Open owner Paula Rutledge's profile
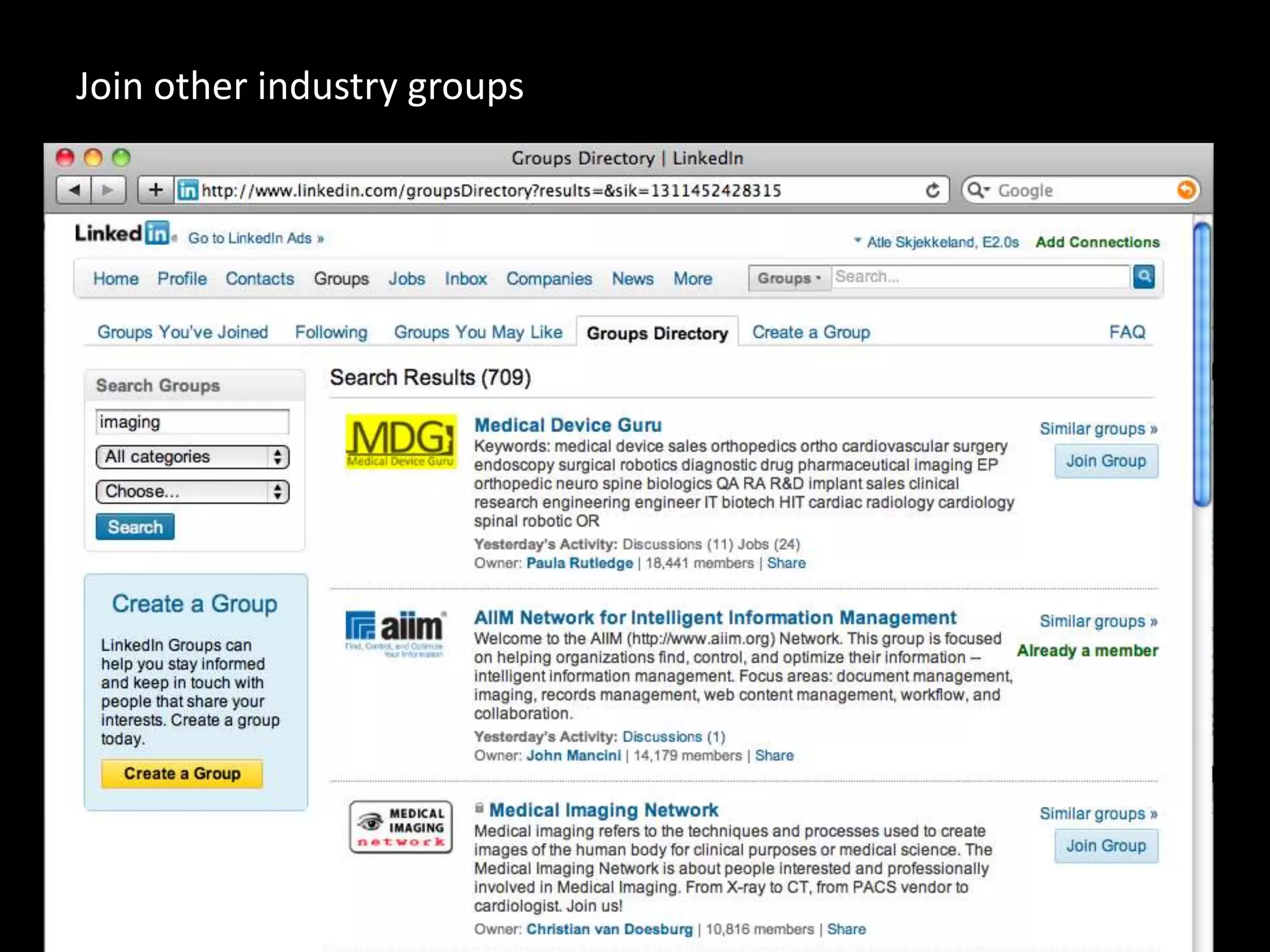This screenshot has width=1270, height=952. tap(580, 563)
